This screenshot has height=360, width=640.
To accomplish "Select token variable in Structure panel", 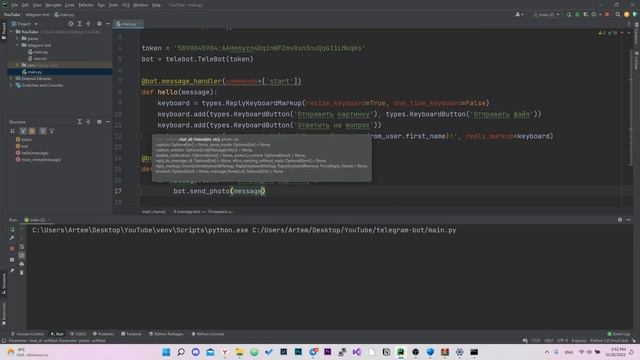I will 24,140.
